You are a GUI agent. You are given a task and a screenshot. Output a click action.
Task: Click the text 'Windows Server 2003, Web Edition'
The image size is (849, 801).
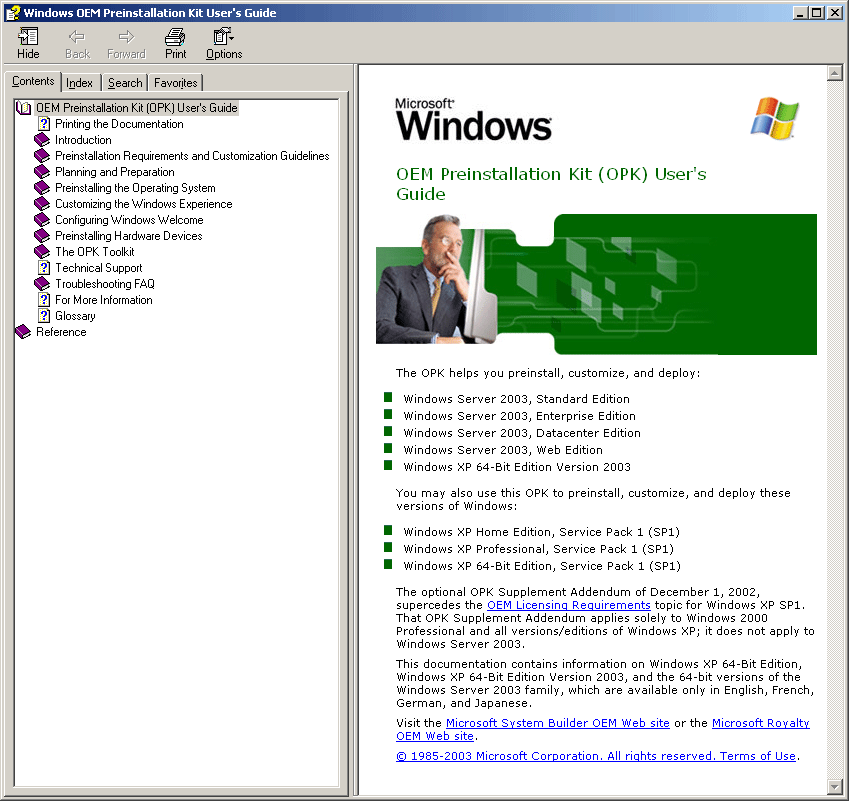(503, 450)
